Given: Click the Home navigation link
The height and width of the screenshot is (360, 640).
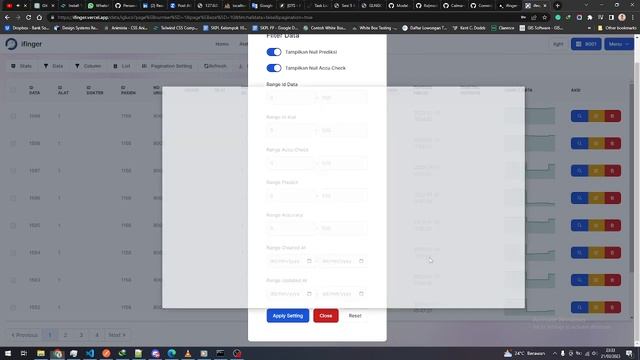Looking at the screenshot, I should (222, 44).
